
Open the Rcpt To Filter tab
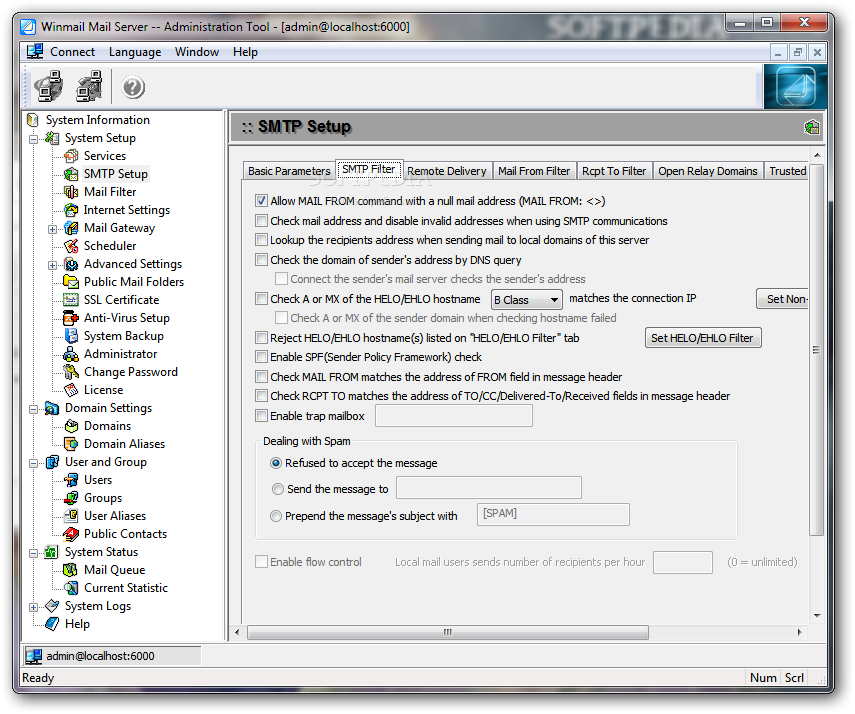(x=614, y=171)
